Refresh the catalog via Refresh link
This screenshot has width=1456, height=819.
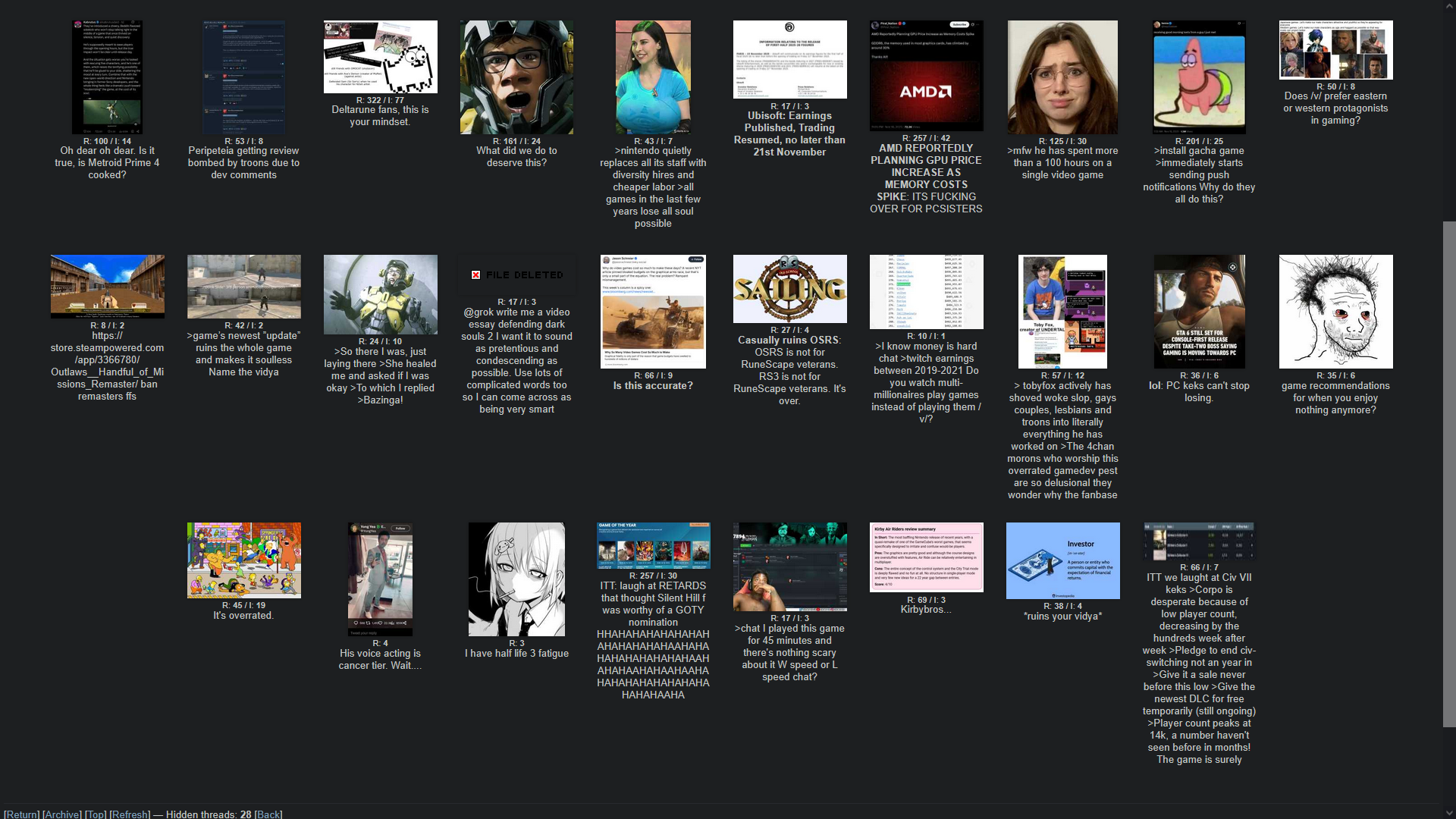(x=130, y=814)
